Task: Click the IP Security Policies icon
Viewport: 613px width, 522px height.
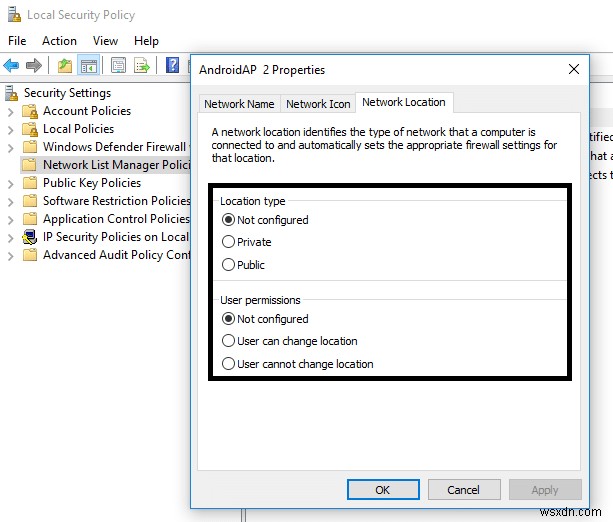Action: coord(30,237)
